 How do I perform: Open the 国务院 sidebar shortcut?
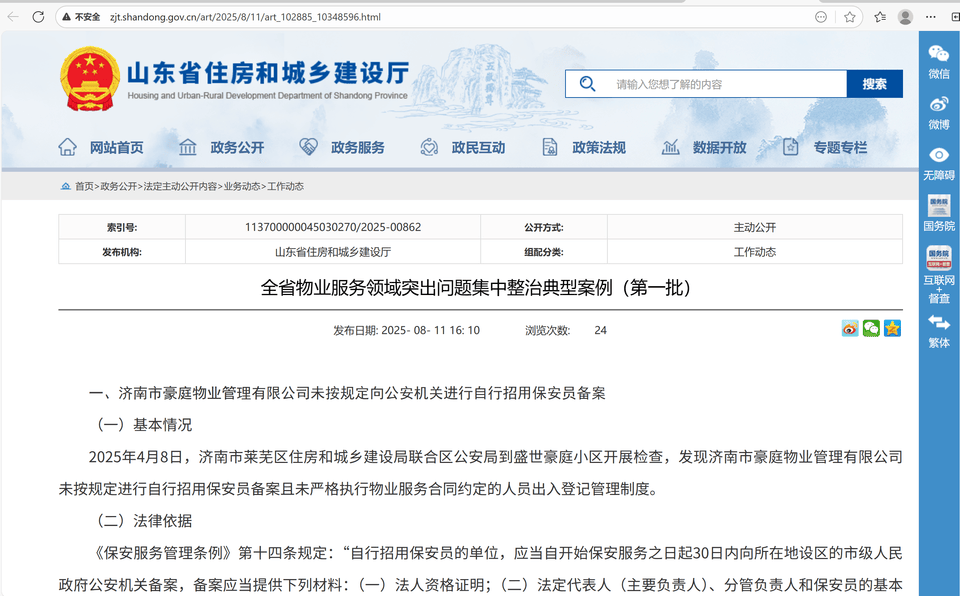coord(938,210)
